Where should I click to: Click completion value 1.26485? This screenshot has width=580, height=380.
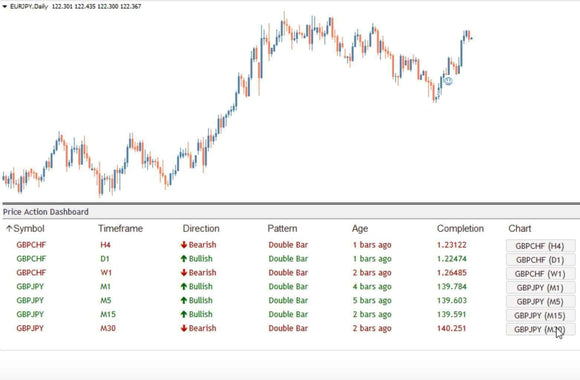(452, 273)
